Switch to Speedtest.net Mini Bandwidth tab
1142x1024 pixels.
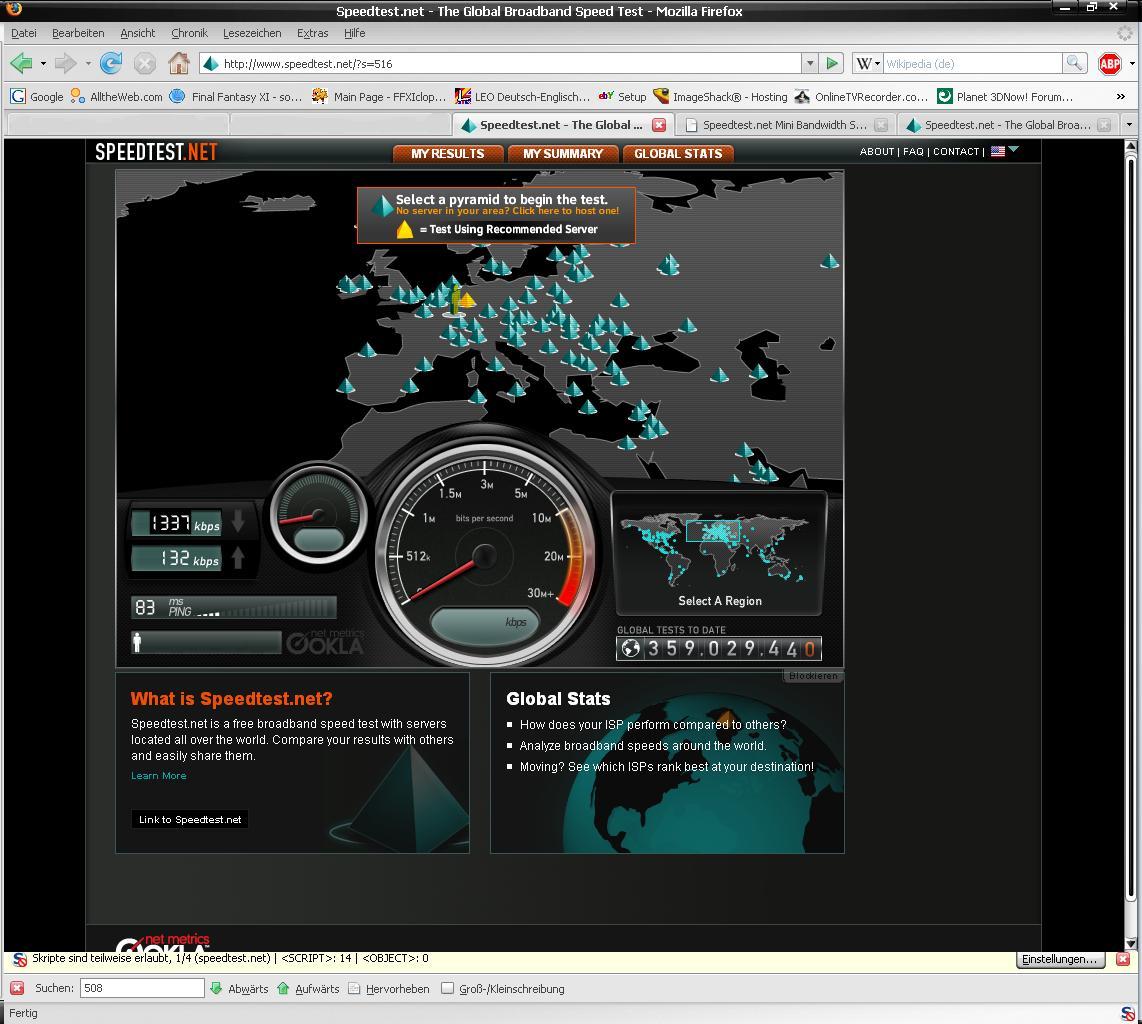[x=786, y=125]
